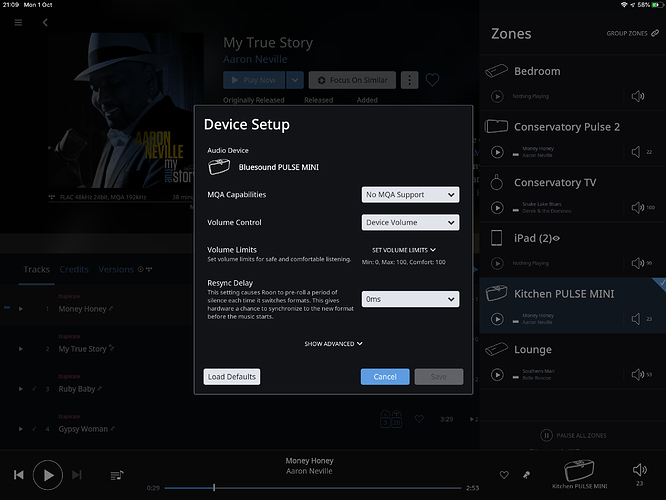Play the iPad (2) zone
666x500 pixels.
tap(497, 263)
